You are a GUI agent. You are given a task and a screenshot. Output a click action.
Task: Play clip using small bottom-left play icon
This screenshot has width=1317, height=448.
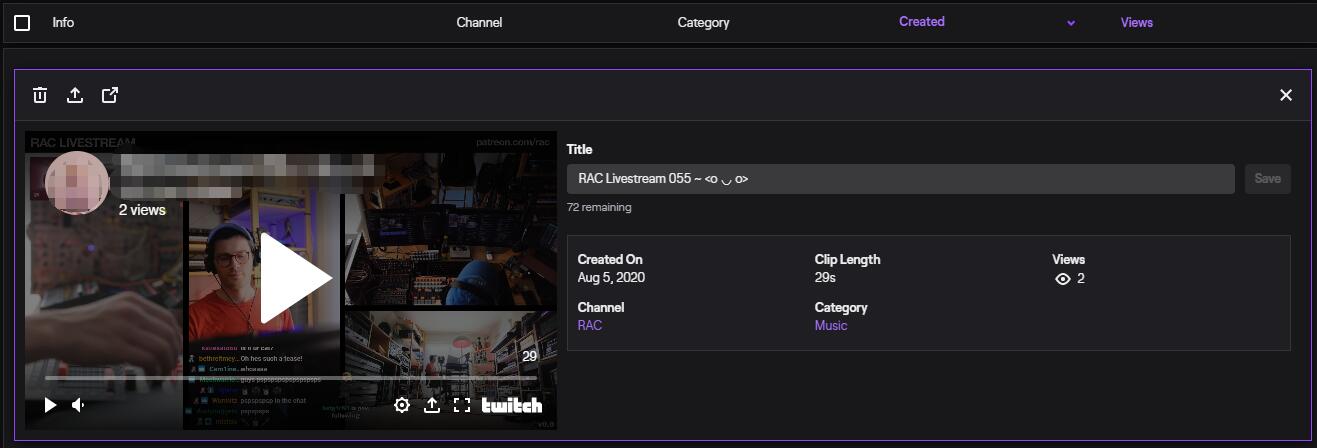click(x=50, y=405)
